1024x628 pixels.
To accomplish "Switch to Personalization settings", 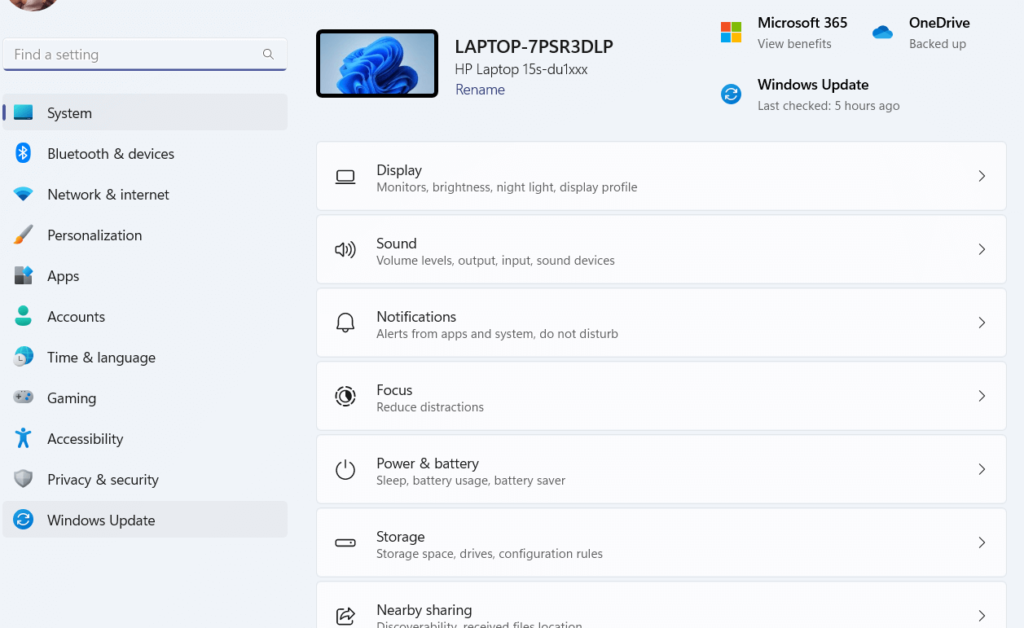I will pos(145,235).
